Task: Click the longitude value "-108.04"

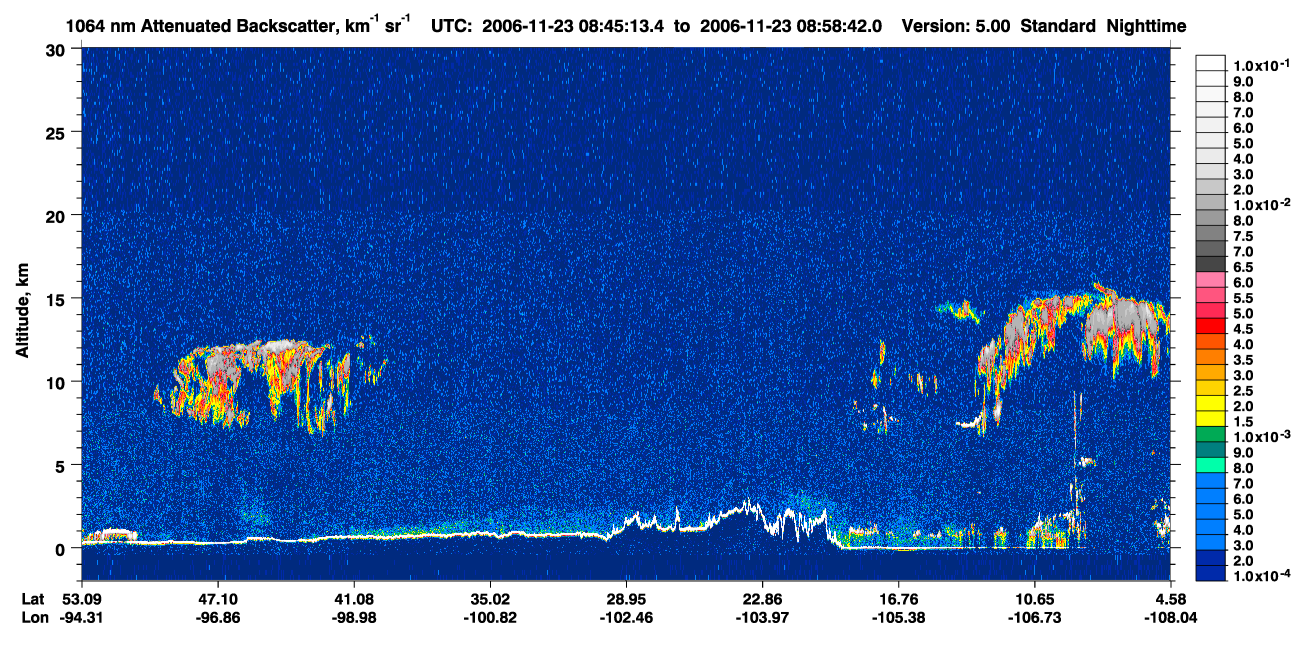Action: pos(1171,617)
